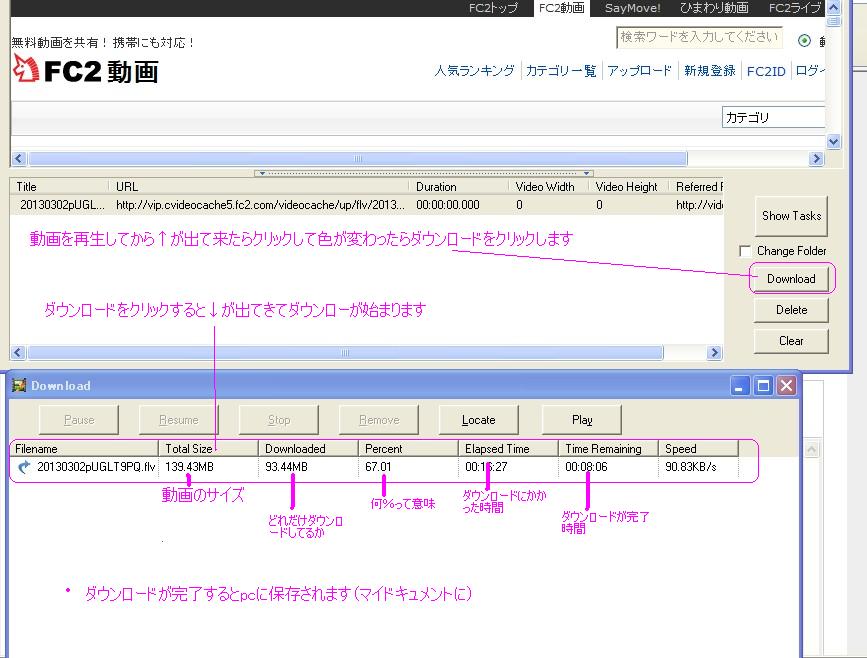Viewport: 867px width, 658px height.
Task: Click the Elapsed Time column header
Action: 508,448
